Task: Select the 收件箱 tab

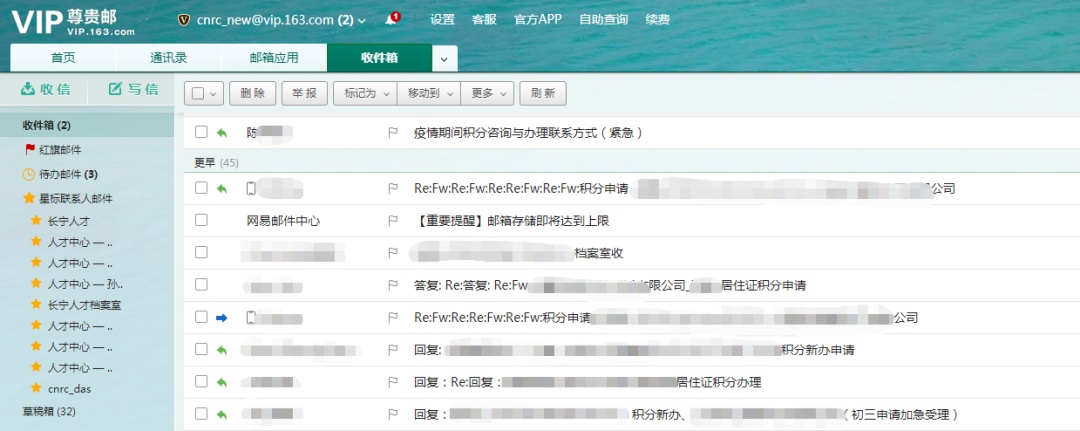Action: pos(380,58)
